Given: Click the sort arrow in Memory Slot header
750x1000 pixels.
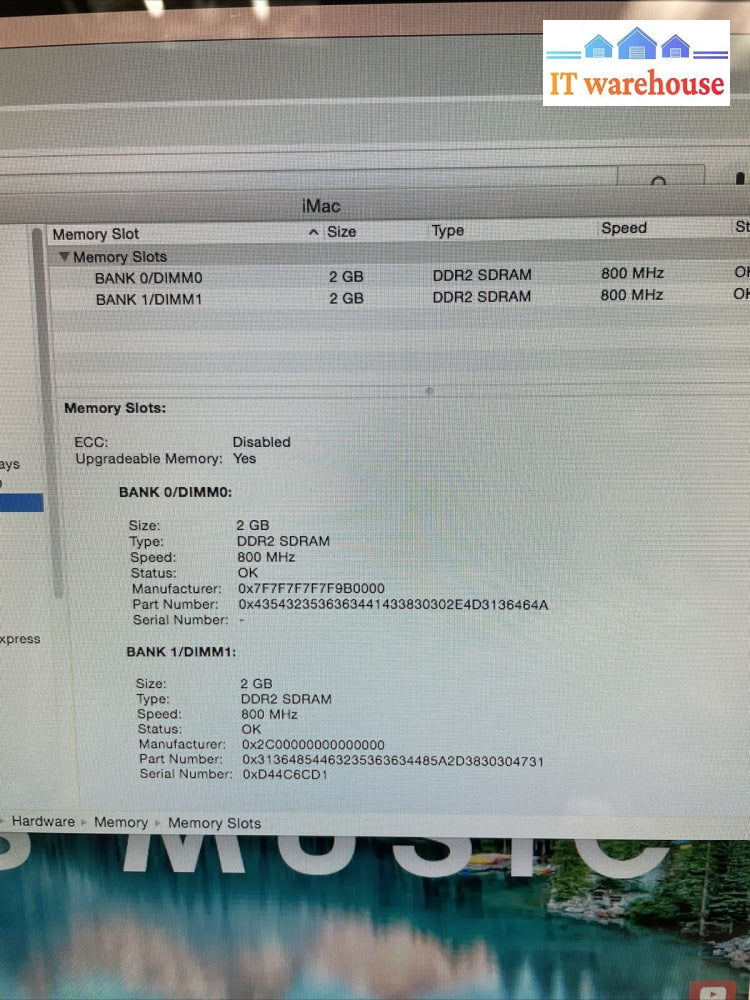Looking at the screenshot, I should [x=313, y=232].
